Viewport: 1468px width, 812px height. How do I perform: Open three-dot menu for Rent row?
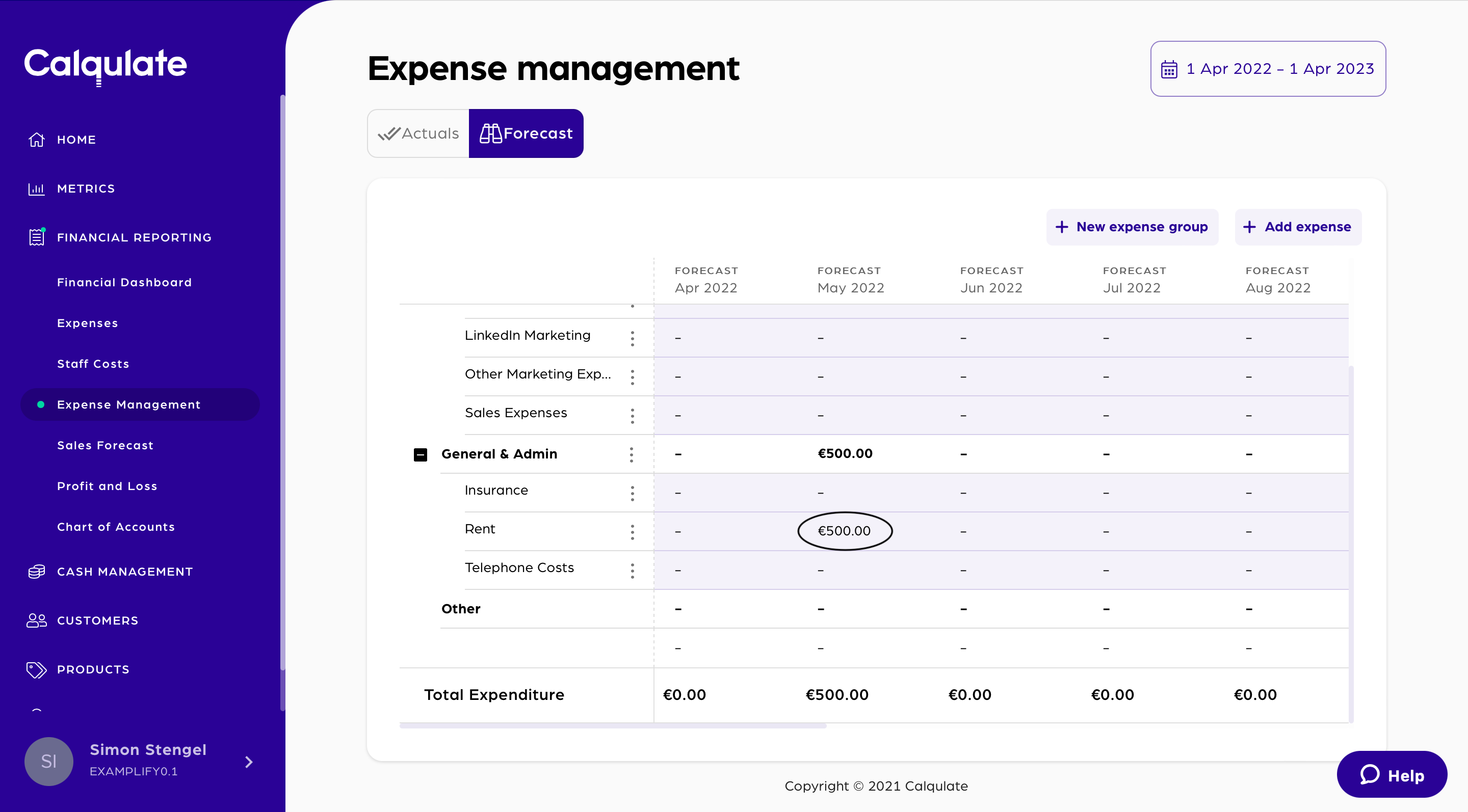(632, 531)
